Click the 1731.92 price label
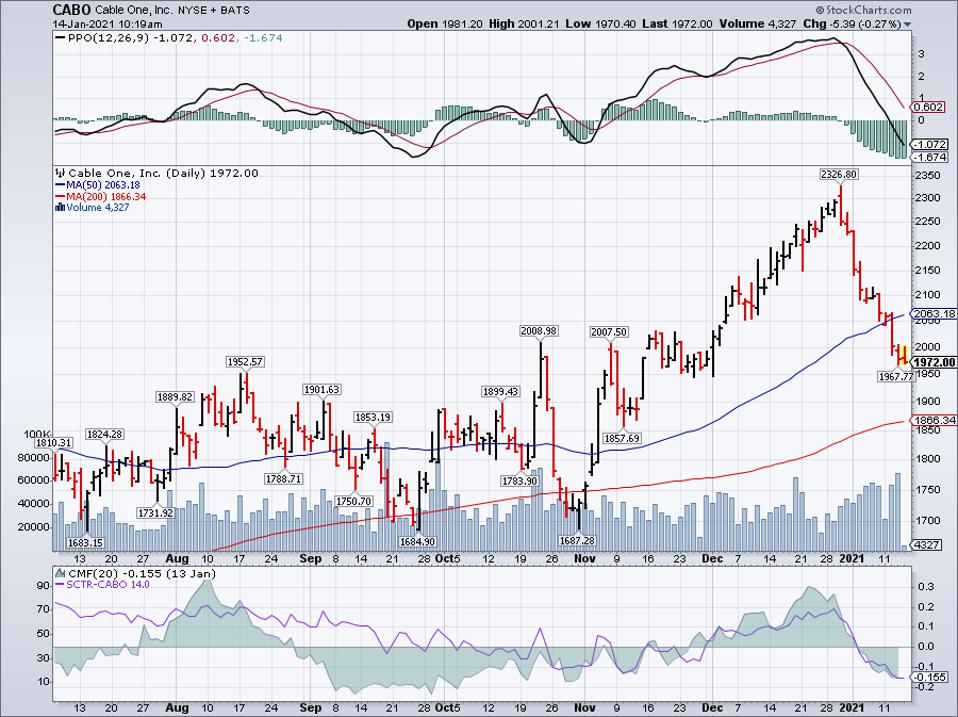The image size is (958, 717). [155, 513]
